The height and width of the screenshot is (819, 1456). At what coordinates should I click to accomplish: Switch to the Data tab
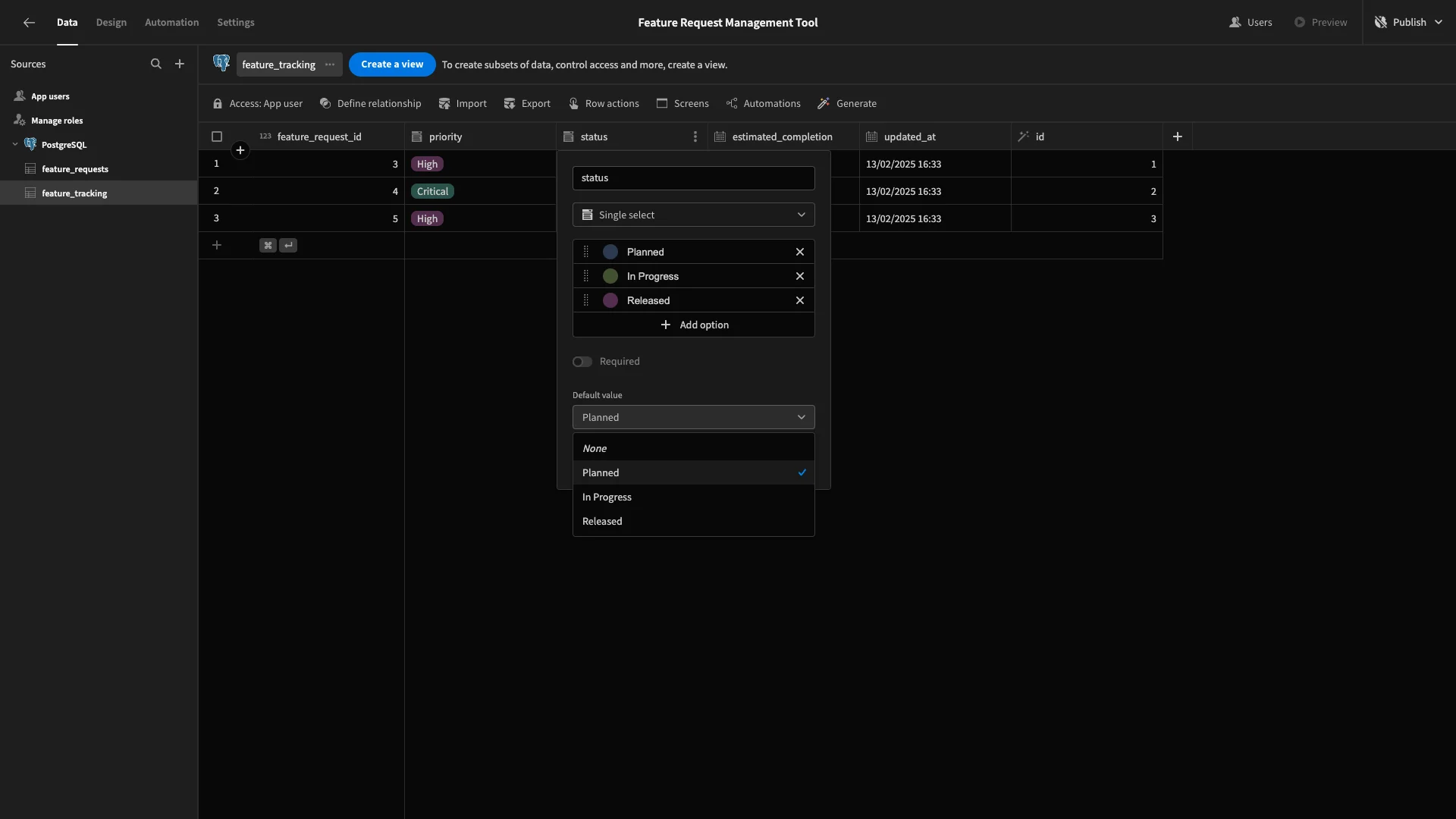coord(67,23)
